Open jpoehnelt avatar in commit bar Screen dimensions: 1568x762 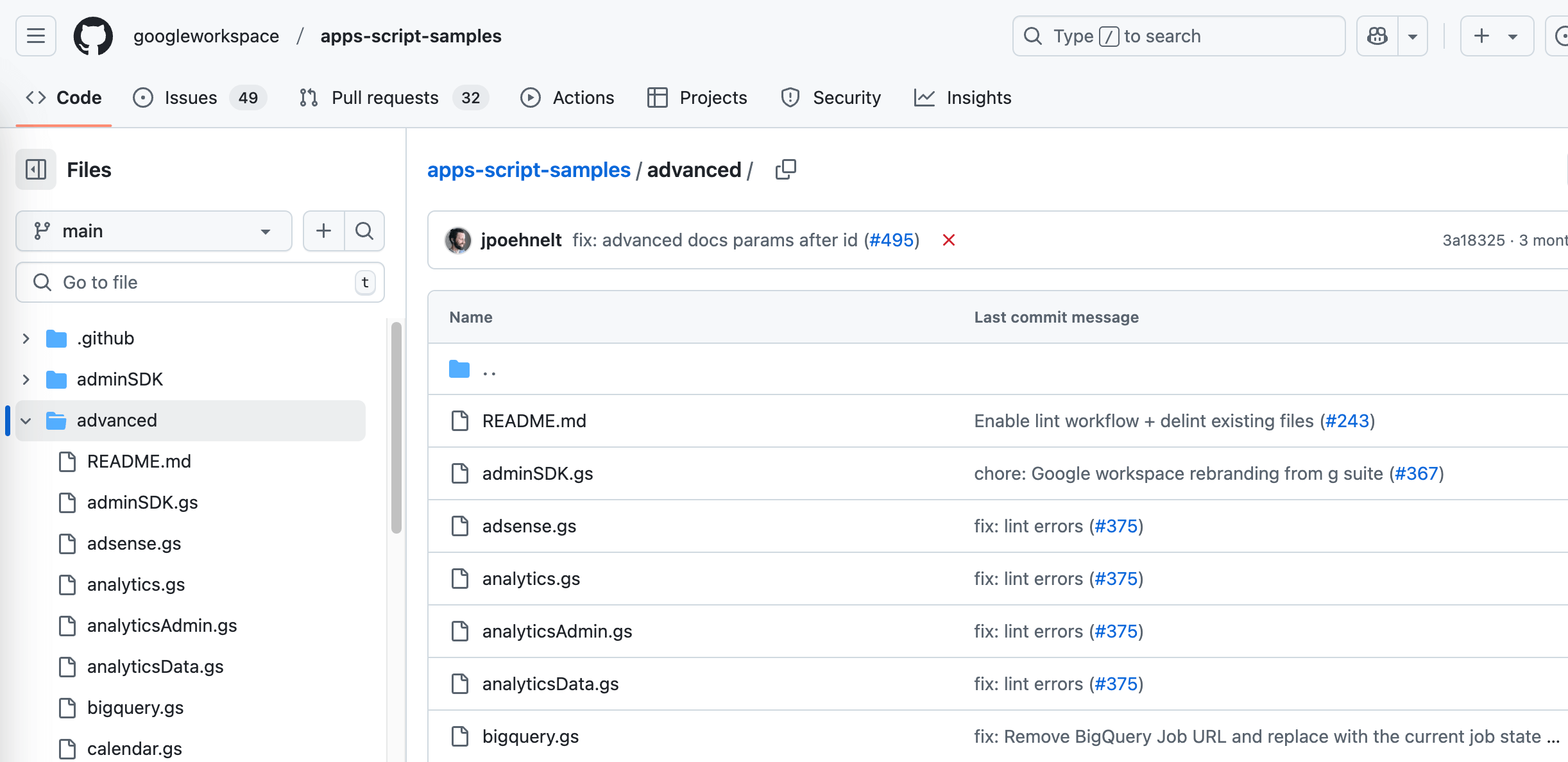(x=457, y=240)
